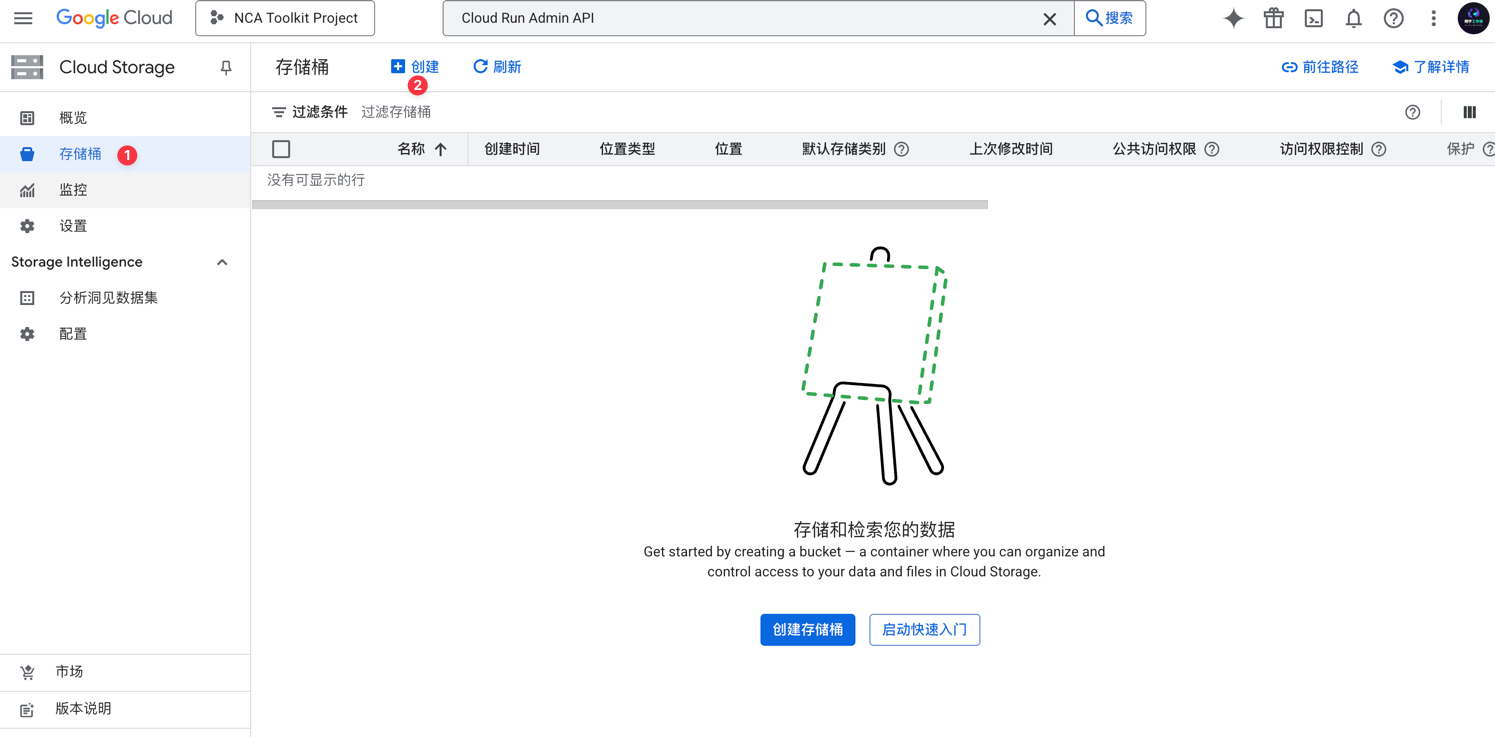The image size is (1495, 737).
Task: Open the notifications bell
Action: pos(1353,17)
